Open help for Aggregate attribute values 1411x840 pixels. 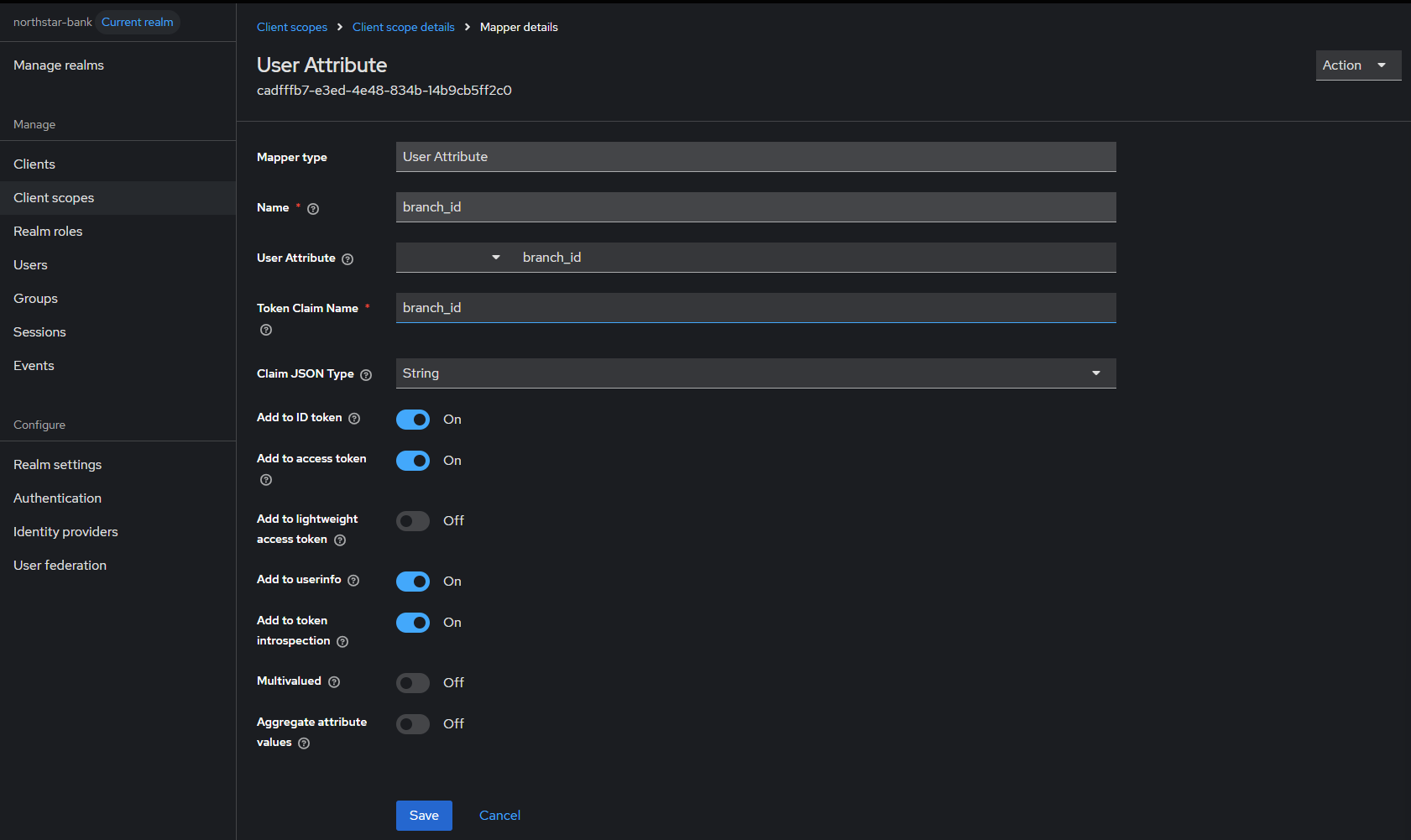click(x=304, y=743)
